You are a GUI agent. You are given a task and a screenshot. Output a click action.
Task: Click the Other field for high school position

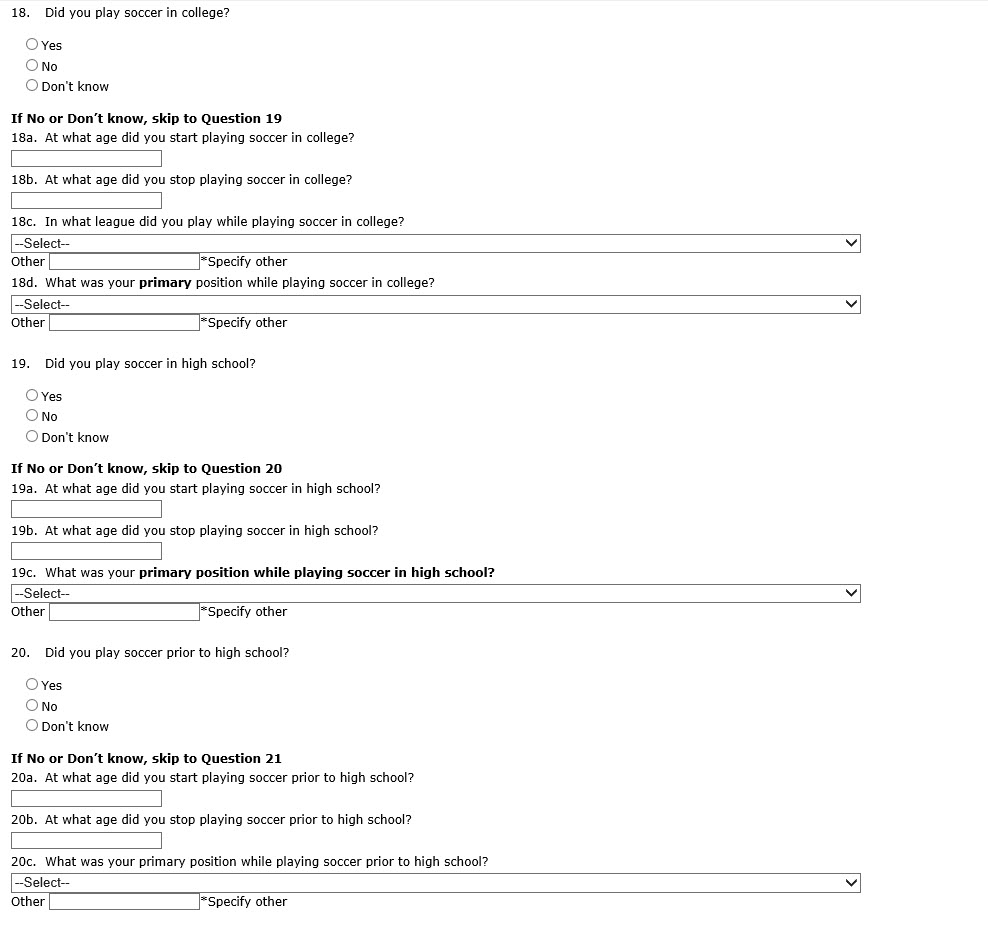click(124, 612)
